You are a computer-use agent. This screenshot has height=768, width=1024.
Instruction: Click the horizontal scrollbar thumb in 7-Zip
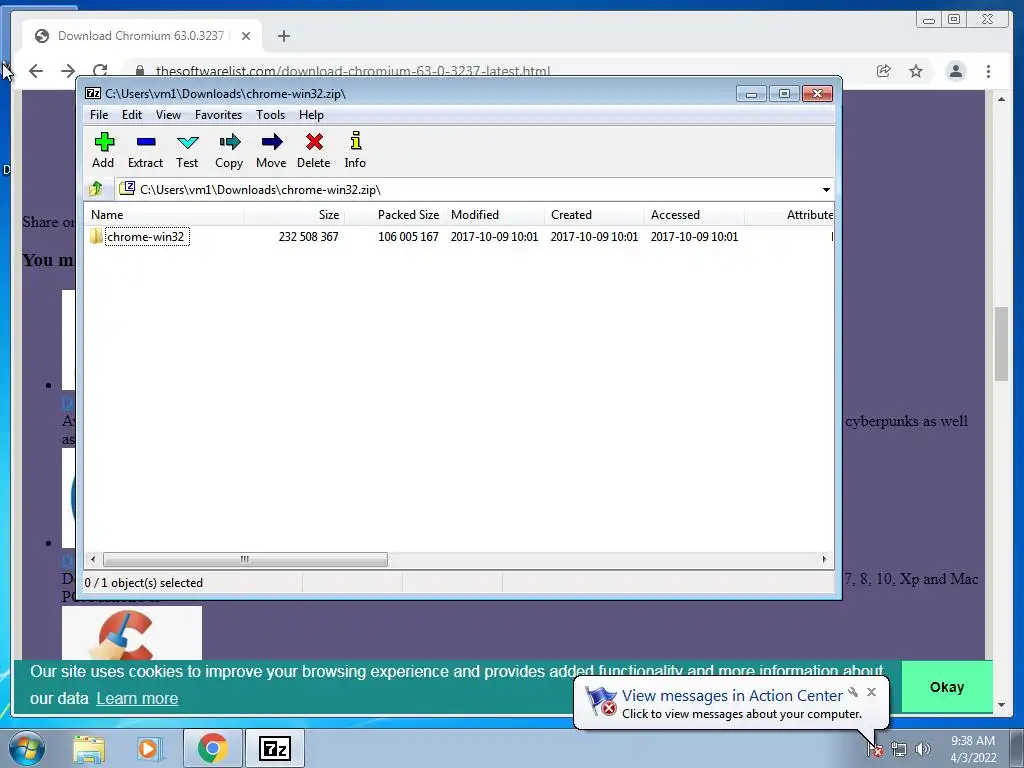[245, 560]
